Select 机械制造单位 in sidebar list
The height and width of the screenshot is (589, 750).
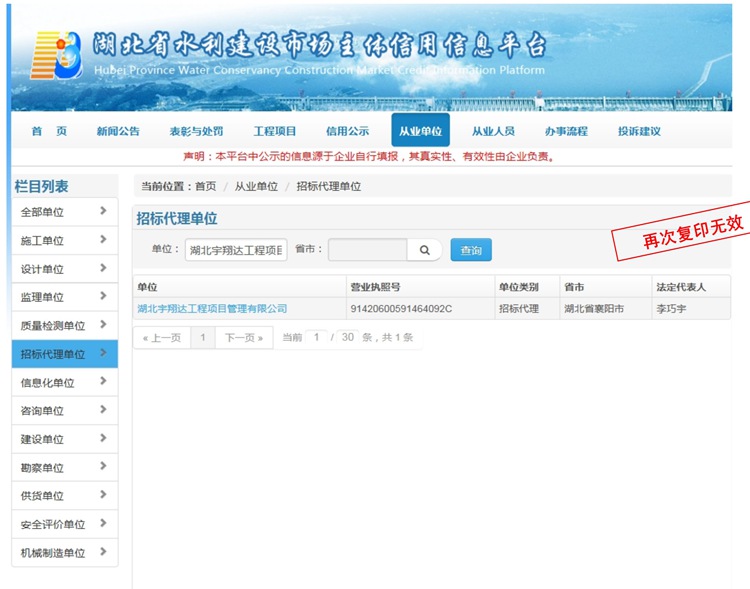65,553
